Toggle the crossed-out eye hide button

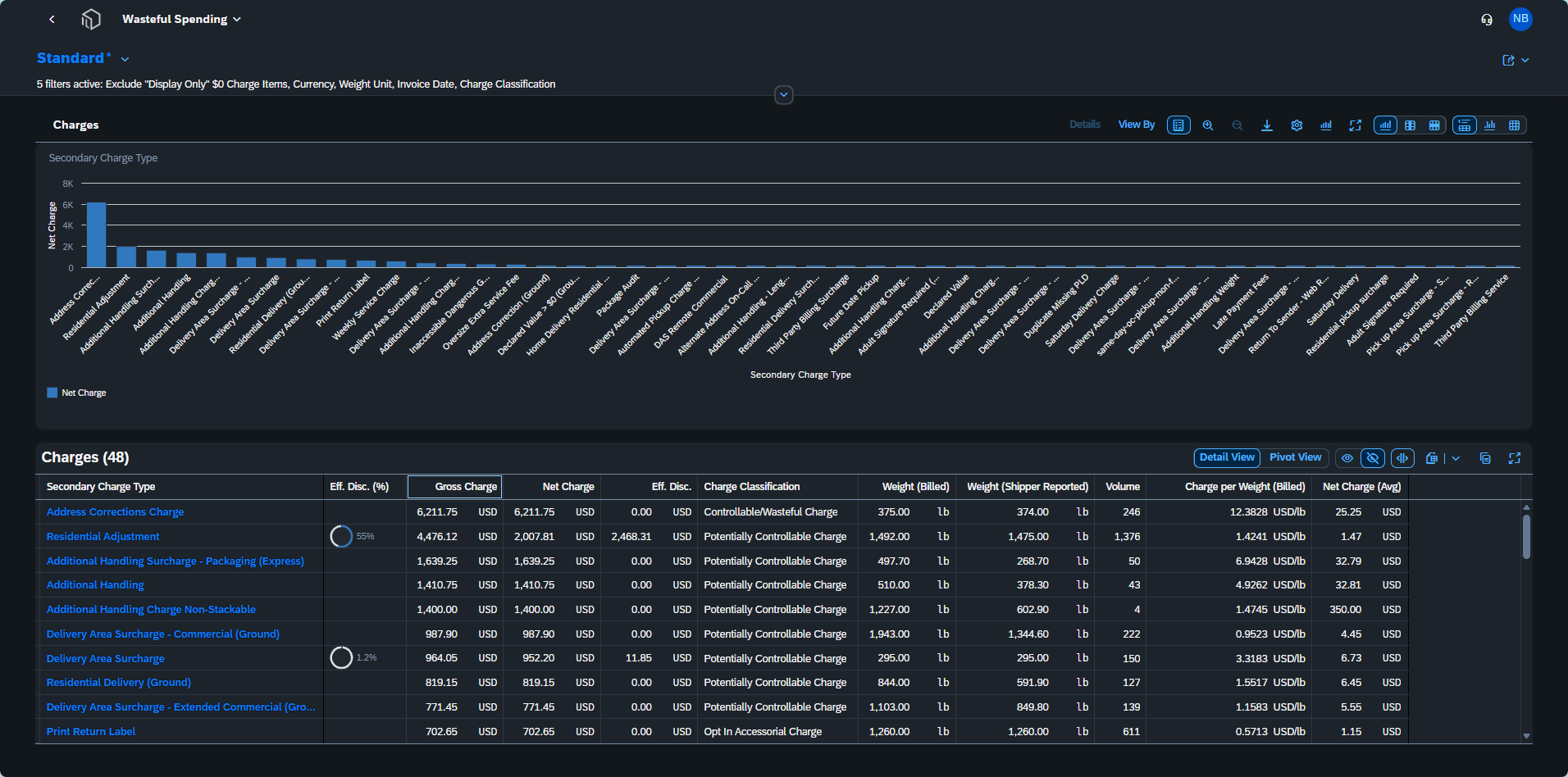[1373, 458]
